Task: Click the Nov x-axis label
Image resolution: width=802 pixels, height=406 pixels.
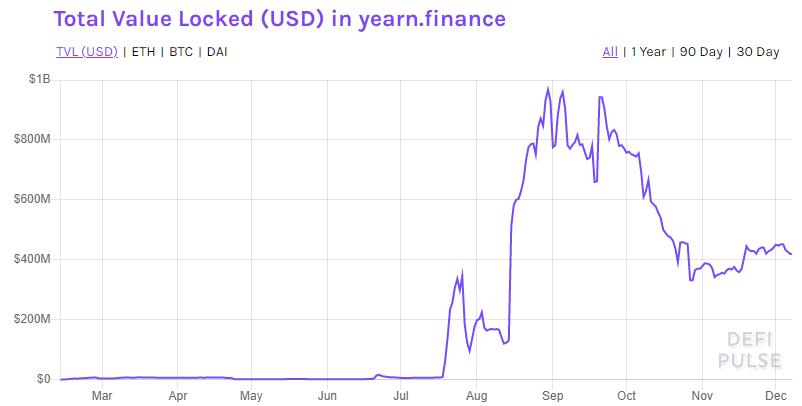Action: coord(702,395)
